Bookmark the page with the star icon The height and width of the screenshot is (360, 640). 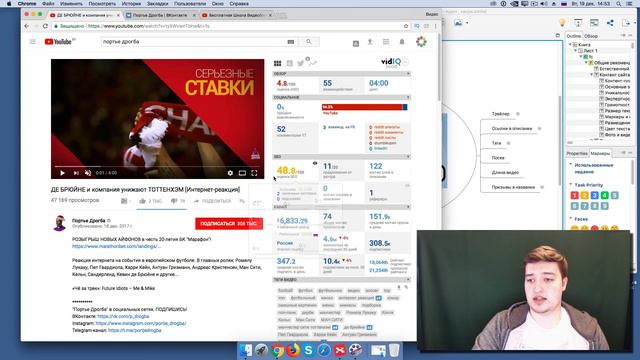coord(406,26)
